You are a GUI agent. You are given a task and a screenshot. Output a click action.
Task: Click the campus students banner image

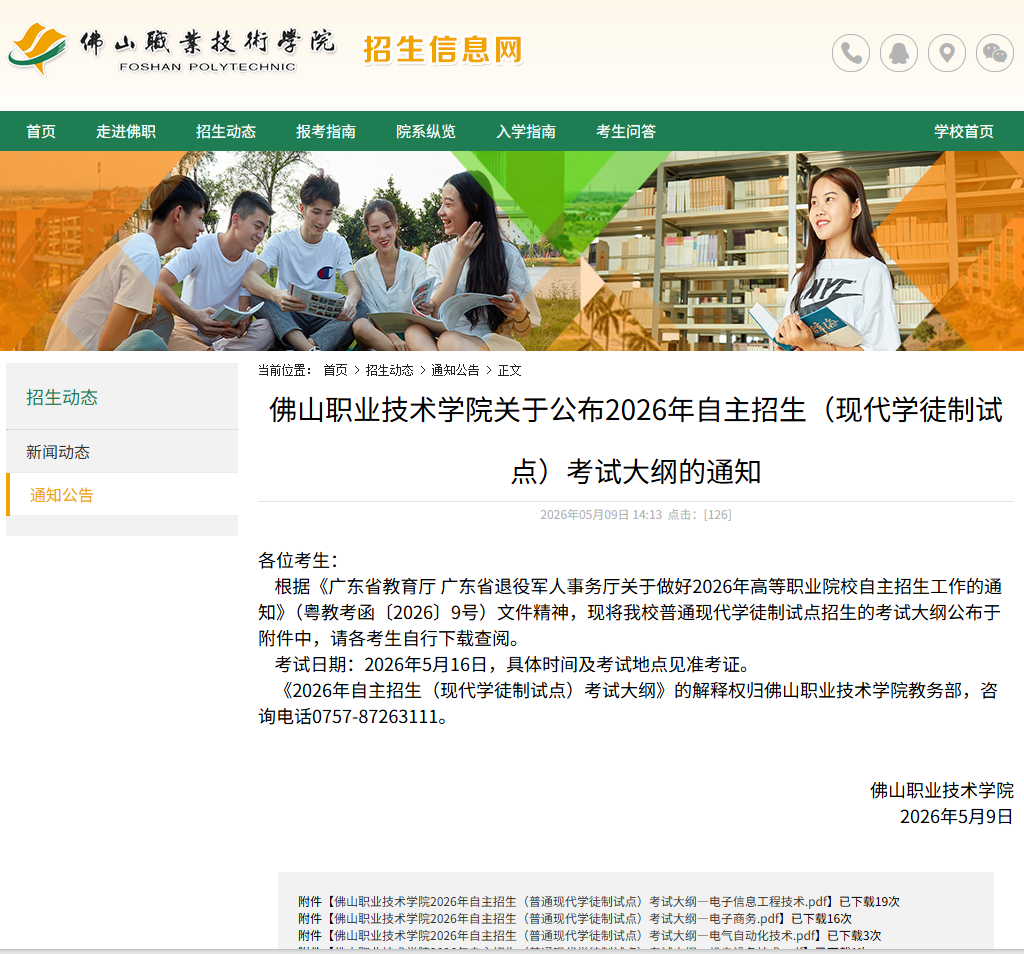[512, 251]
